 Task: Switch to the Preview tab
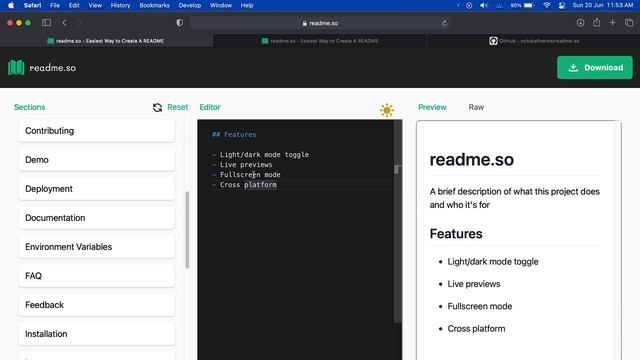(x=432, y=107)
